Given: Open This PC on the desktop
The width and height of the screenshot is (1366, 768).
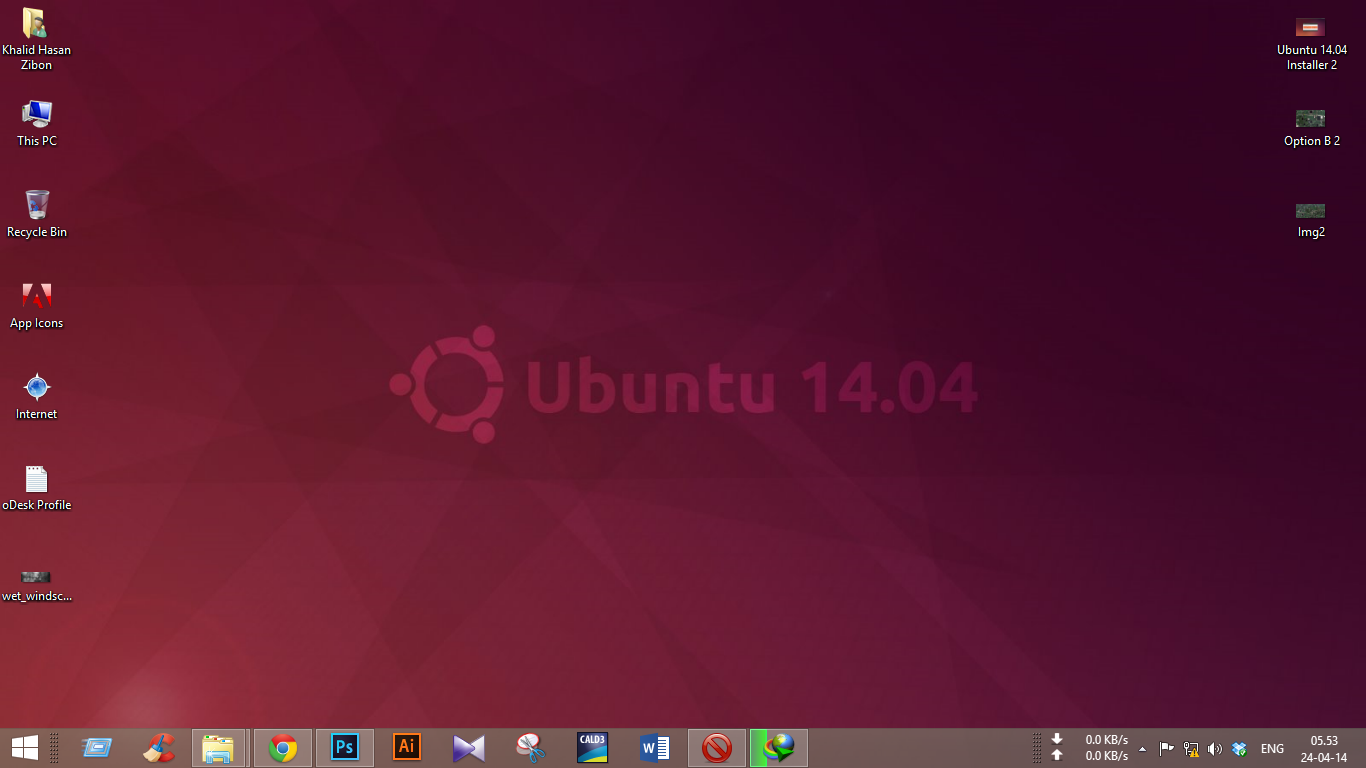Looking at the screenshot, I should (36, 115).
